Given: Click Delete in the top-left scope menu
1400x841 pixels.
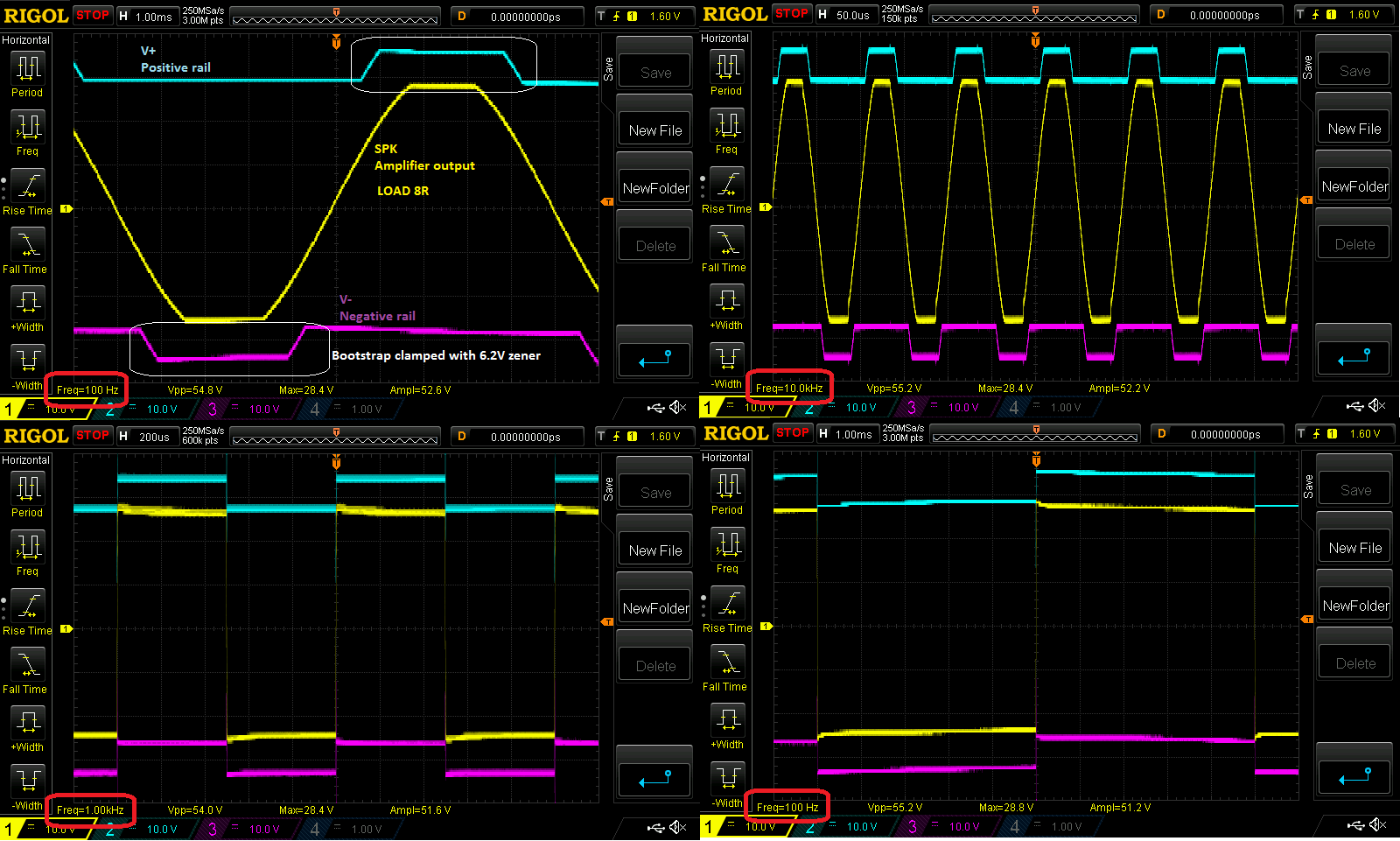Looking at the screenshot, I should point(655,246).
